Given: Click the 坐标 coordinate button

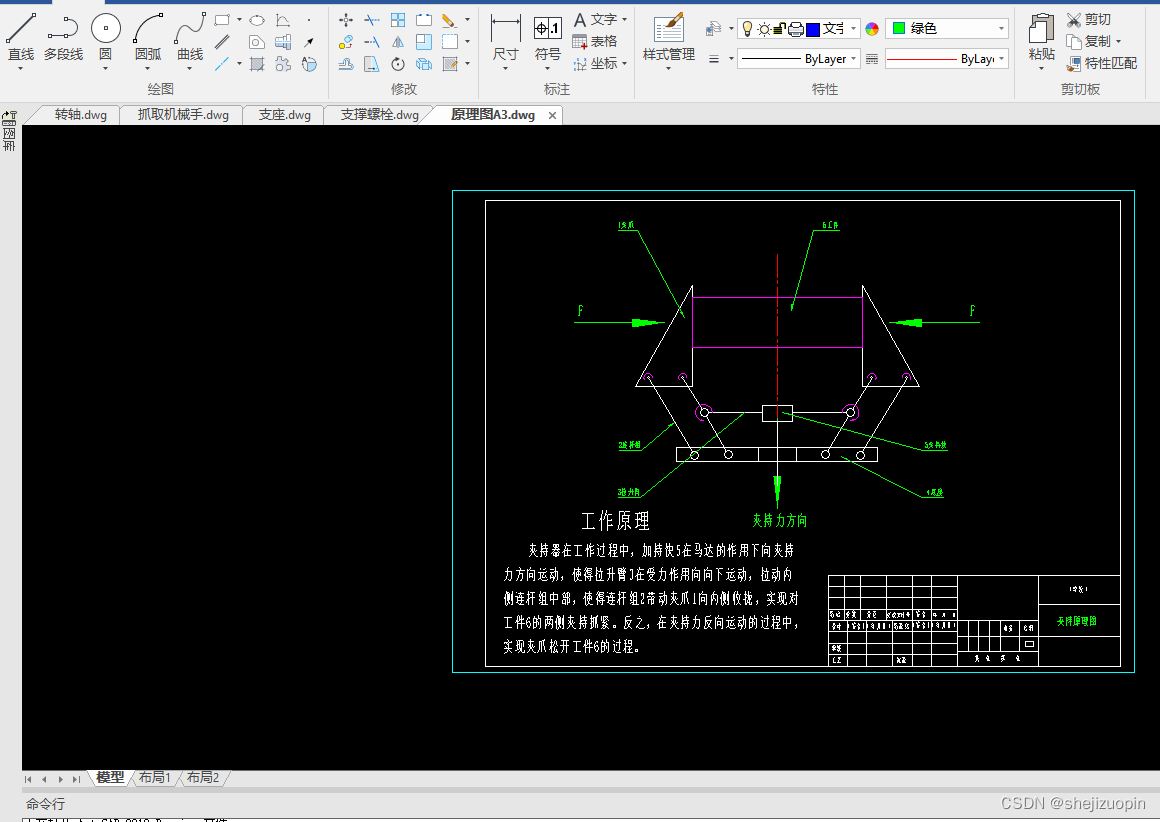Looking at the screenshot, I should [595, 64].
